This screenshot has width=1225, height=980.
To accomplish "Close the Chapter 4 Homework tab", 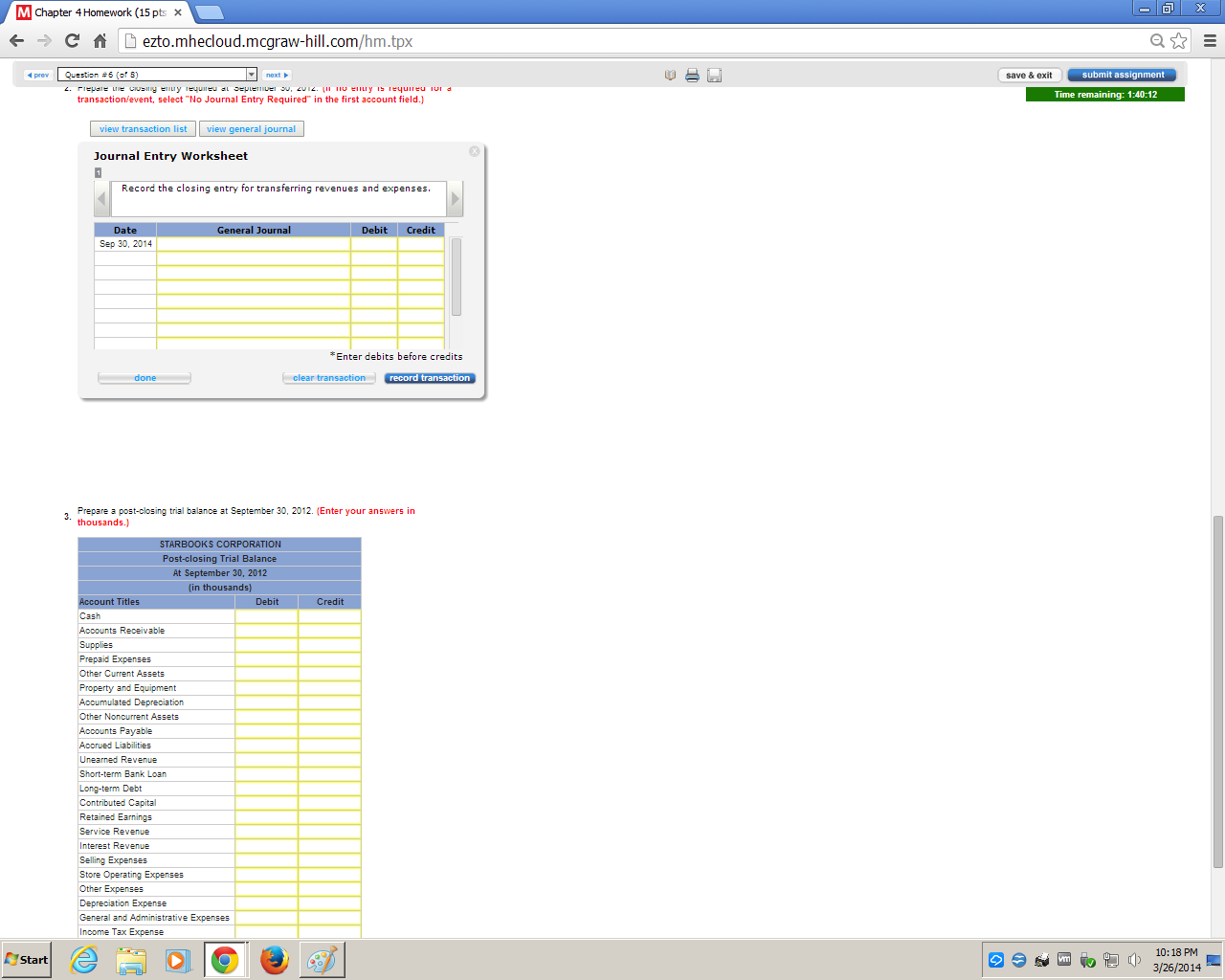I will (x=178, y=12).
